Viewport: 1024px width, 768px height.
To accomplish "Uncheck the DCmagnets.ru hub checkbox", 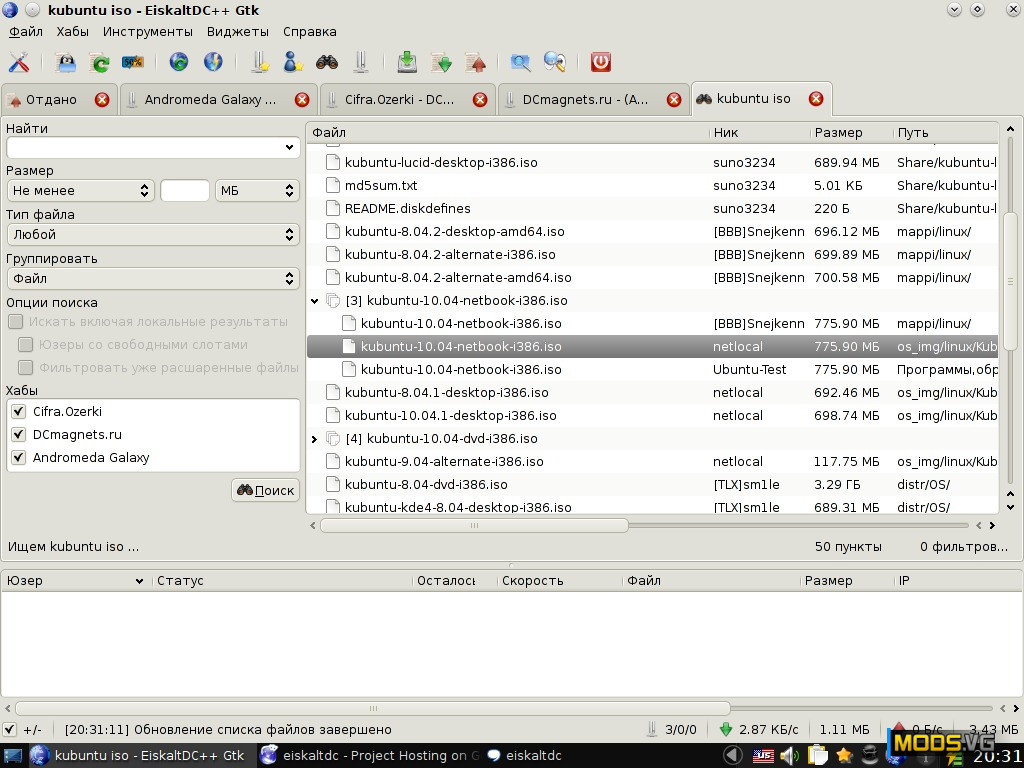I will (x=18, y=434).
